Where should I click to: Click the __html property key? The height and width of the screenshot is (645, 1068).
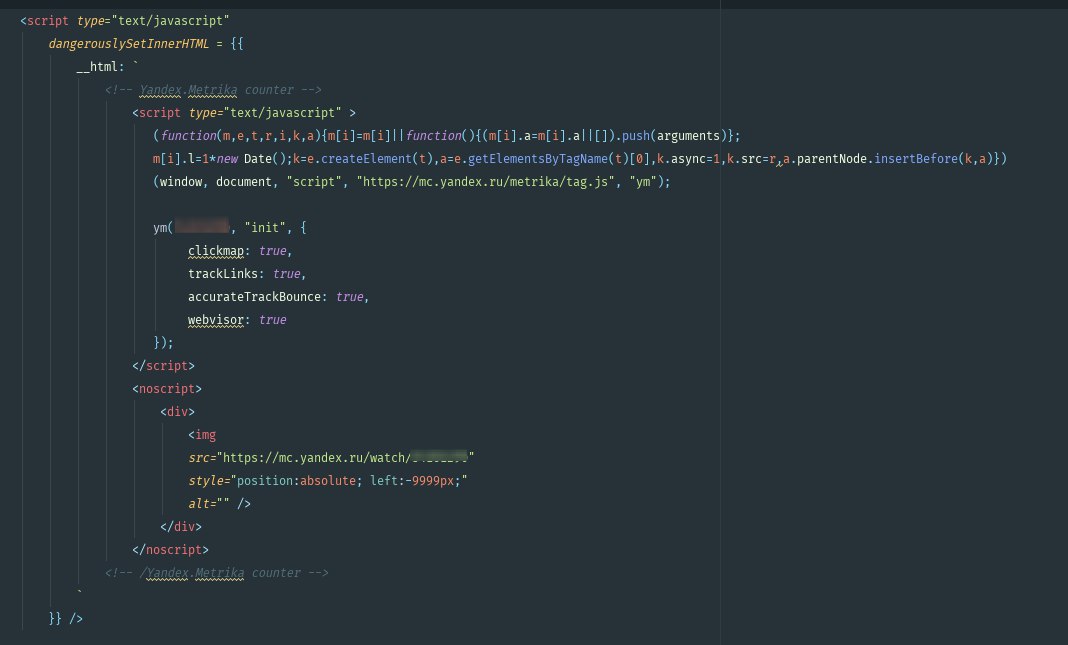(x=99, y=67)
